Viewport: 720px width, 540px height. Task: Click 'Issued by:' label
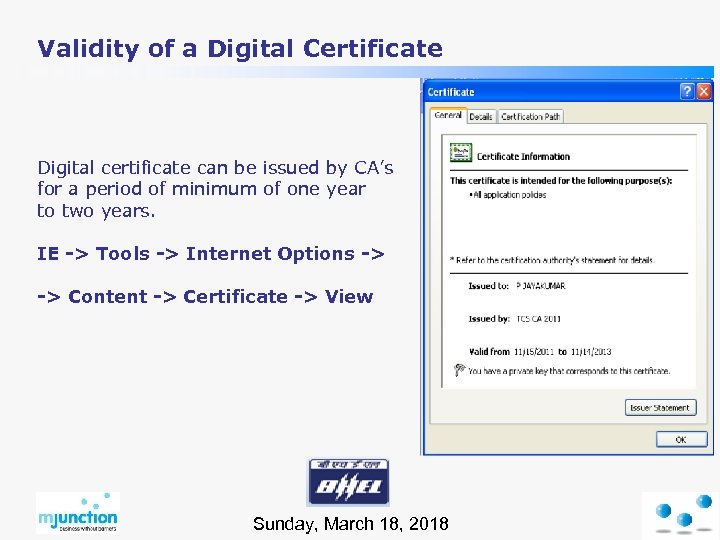489,319
